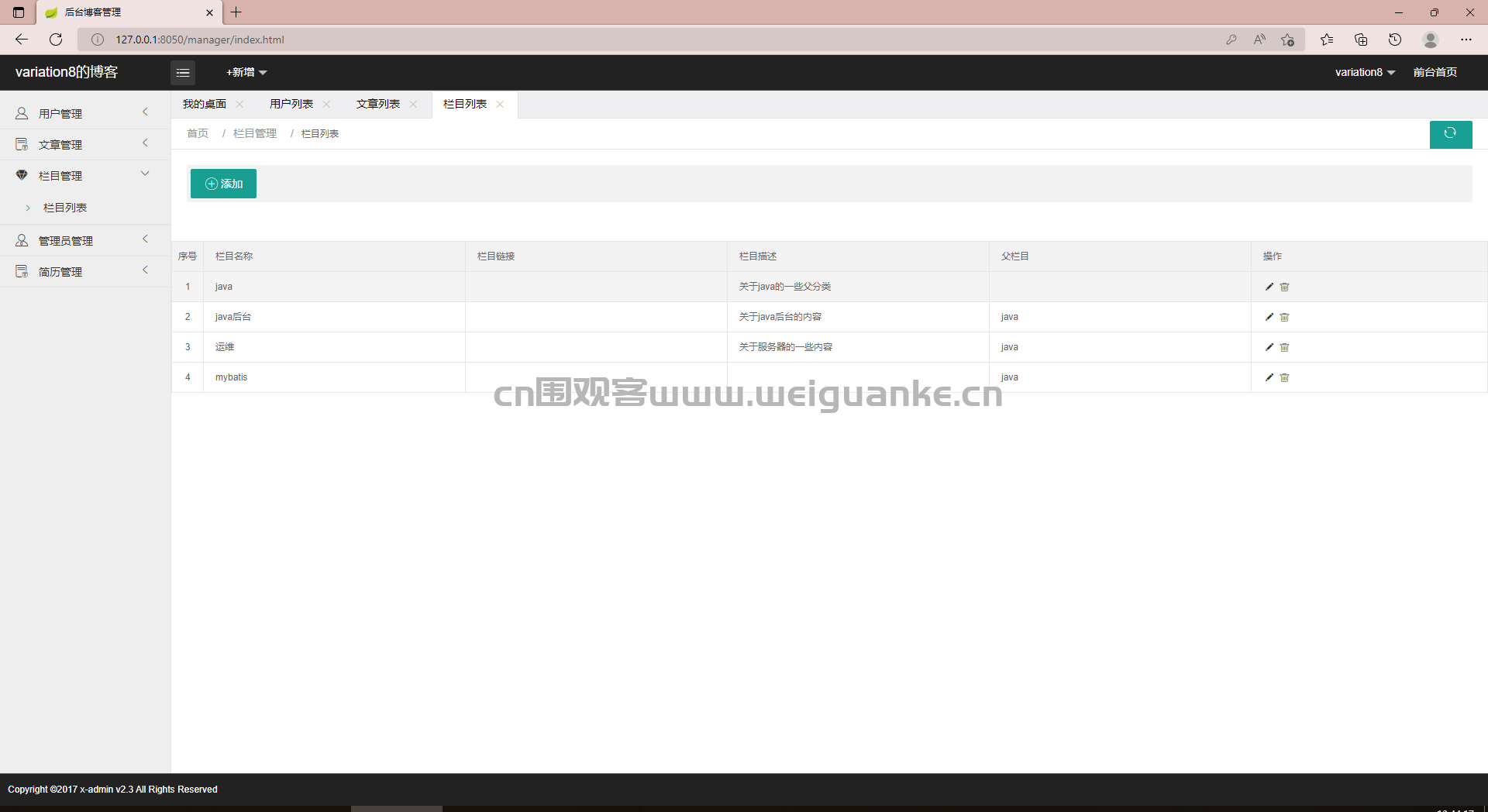Go back with browser back arrow
This screenshot has height=812, width=1488.
point(22,40)
